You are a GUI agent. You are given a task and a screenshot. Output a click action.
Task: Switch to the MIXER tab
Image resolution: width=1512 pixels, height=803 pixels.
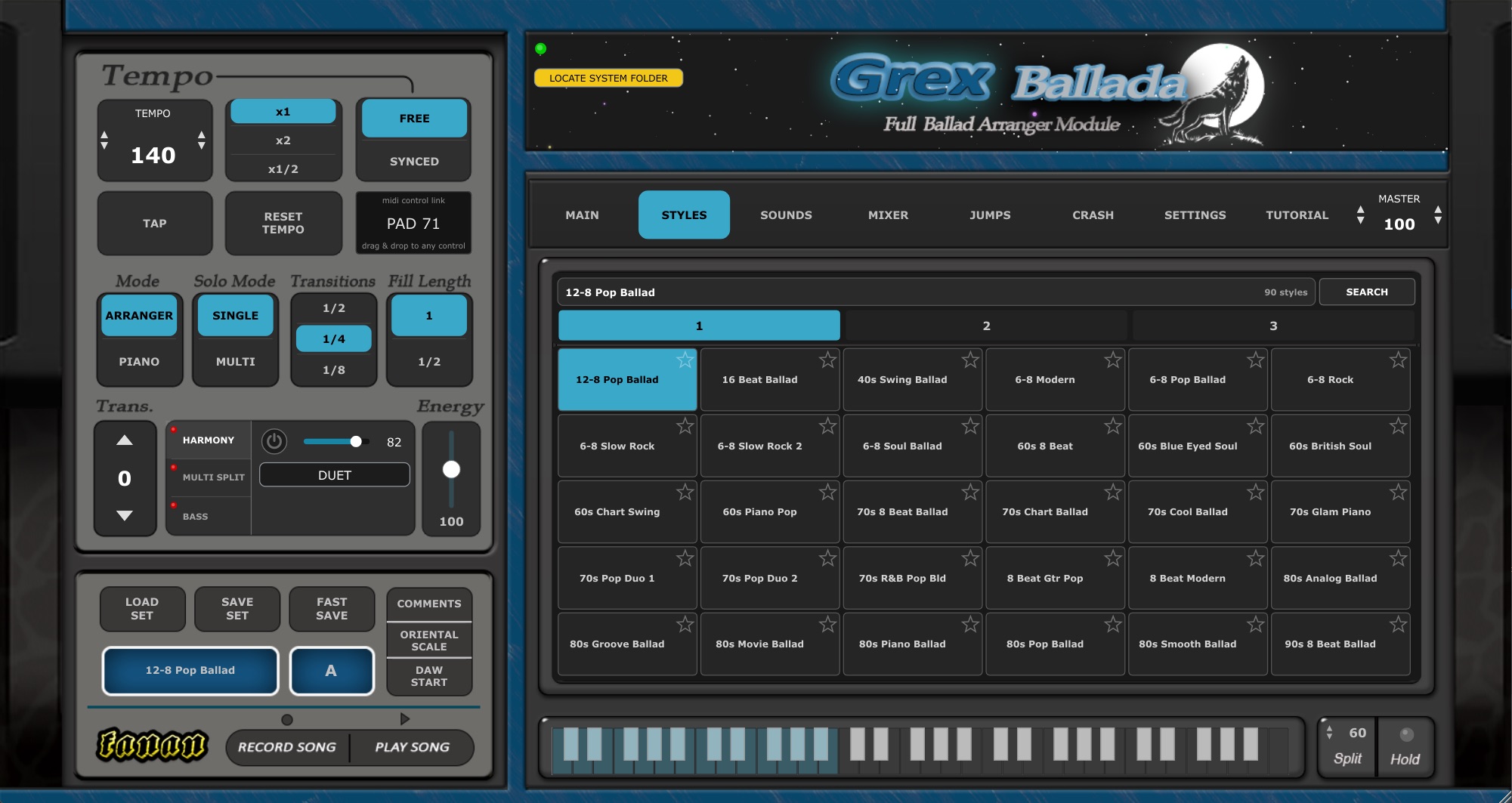coord(888,215)
